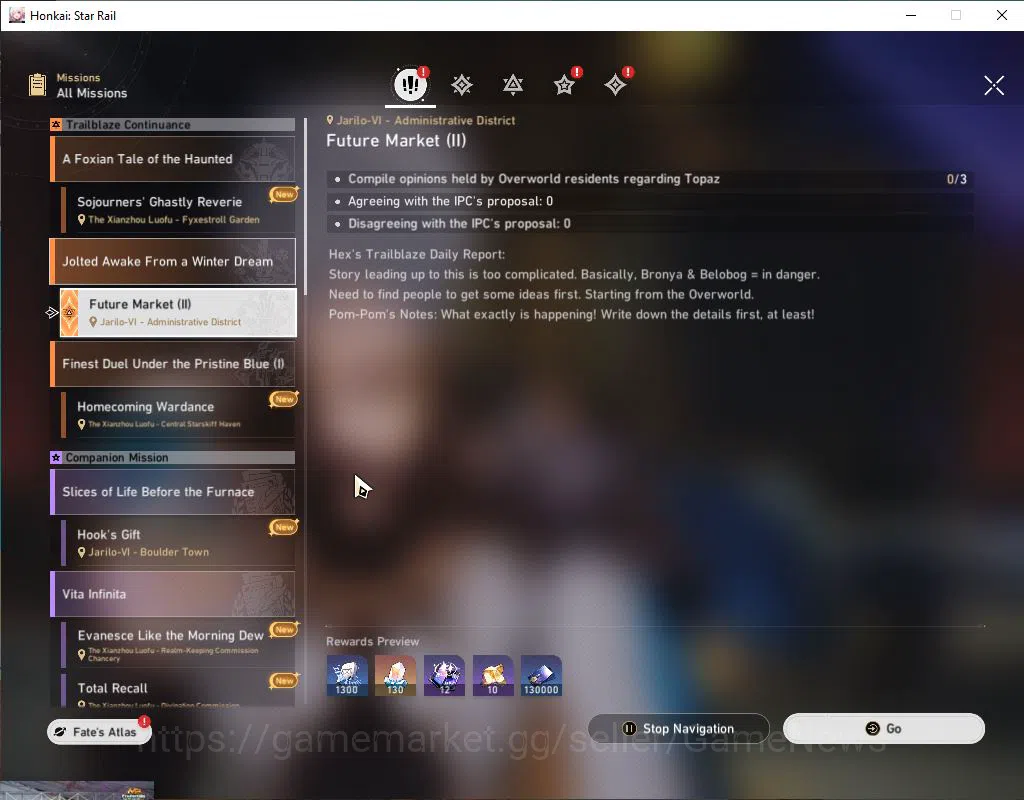1024x800 pixels.
Task: Minimize the Honkai: Star Rail window
Action: pyautogui.click(x=911, y=15)
